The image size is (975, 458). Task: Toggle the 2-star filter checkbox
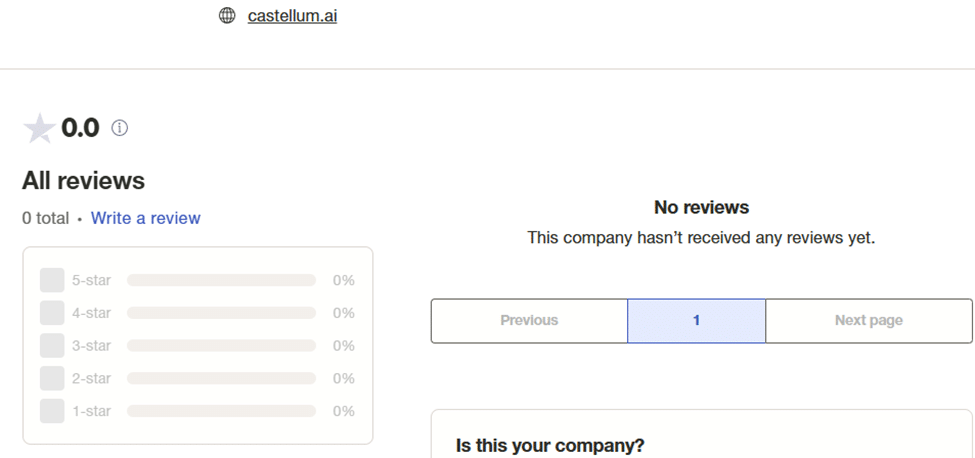52,378
